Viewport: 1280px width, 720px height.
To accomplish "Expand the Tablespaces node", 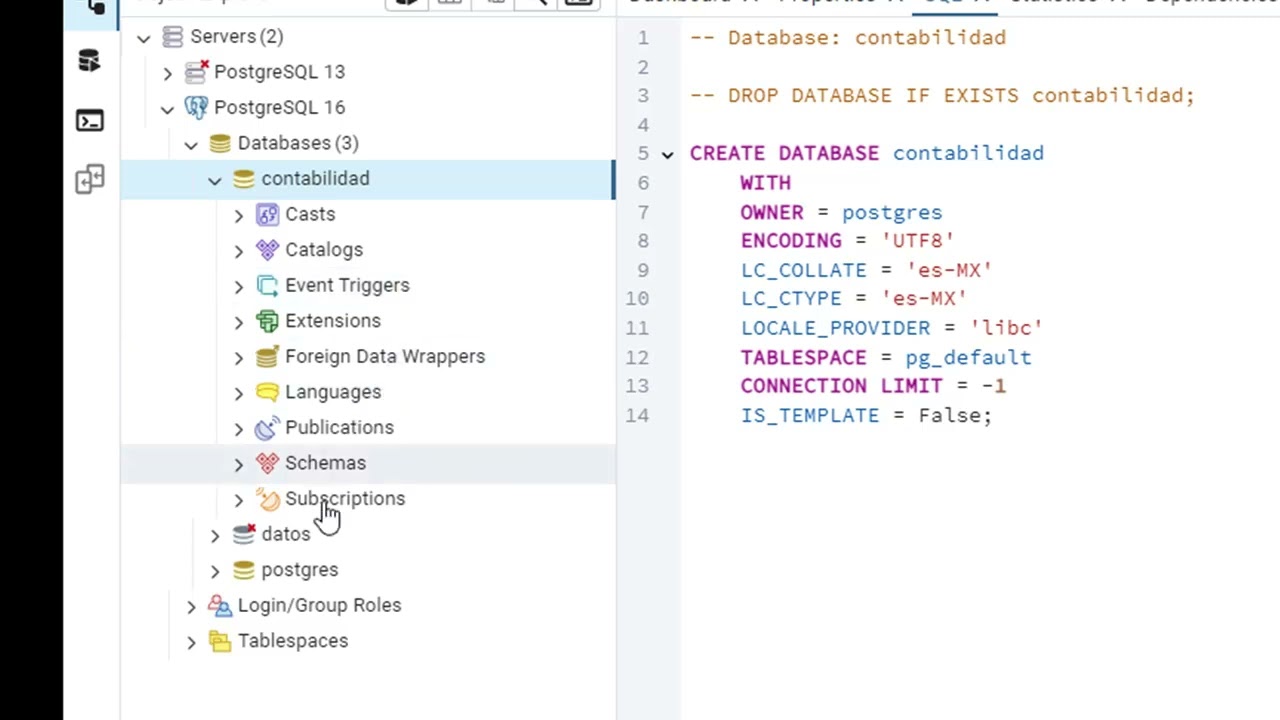I will click(191, 642).
